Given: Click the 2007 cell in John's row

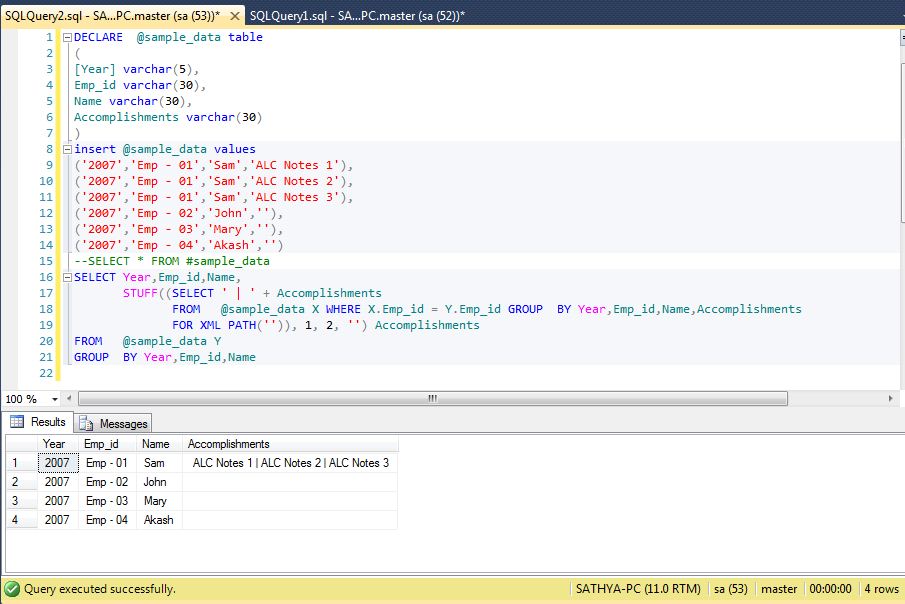Looking at the screenshot, I should click(58, 482).
